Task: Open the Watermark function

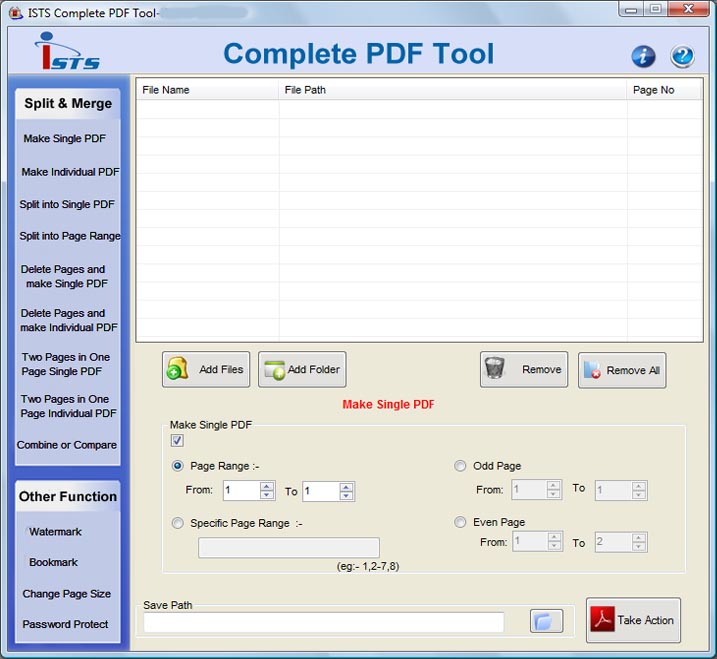Action: pos(55,532)
